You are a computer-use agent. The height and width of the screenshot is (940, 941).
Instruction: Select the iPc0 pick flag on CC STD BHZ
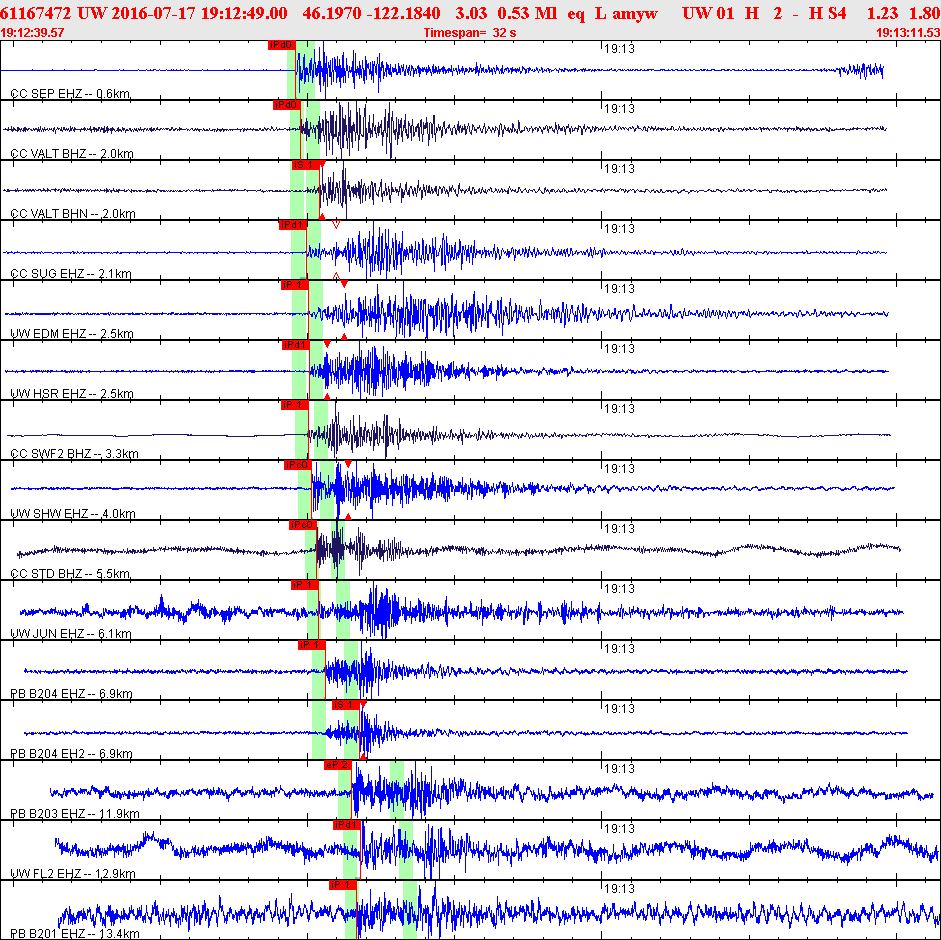point(302,525)
